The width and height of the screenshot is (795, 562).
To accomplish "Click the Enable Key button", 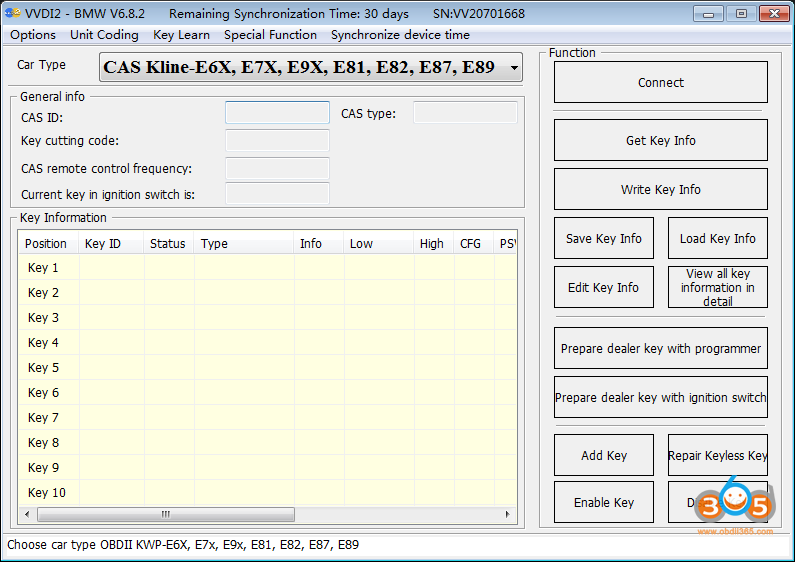I will tap(604, 503).
